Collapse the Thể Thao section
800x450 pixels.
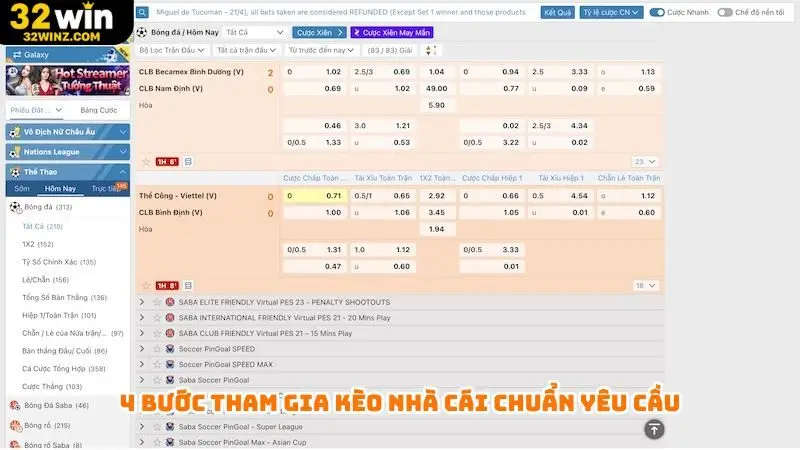click(x=67, y=172)
